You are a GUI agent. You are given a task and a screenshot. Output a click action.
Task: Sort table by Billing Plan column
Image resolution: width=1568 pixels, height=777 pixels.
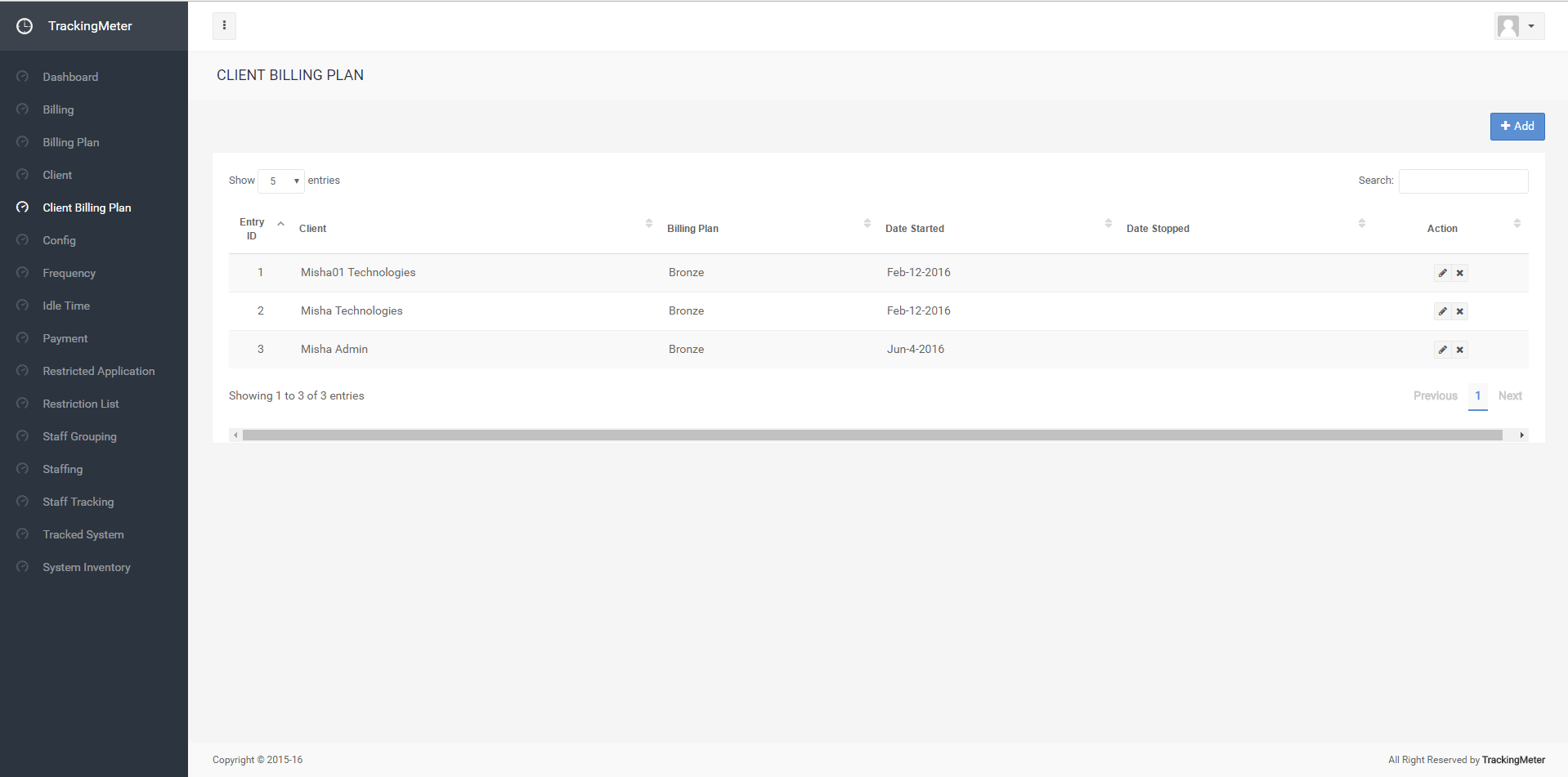pos(692,229)
